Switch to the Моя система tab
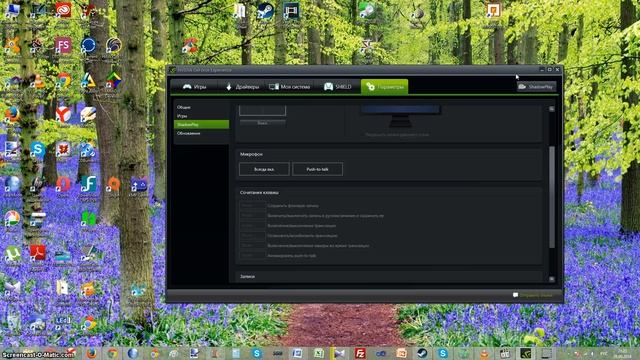The image size is (640, 360). 290,87
